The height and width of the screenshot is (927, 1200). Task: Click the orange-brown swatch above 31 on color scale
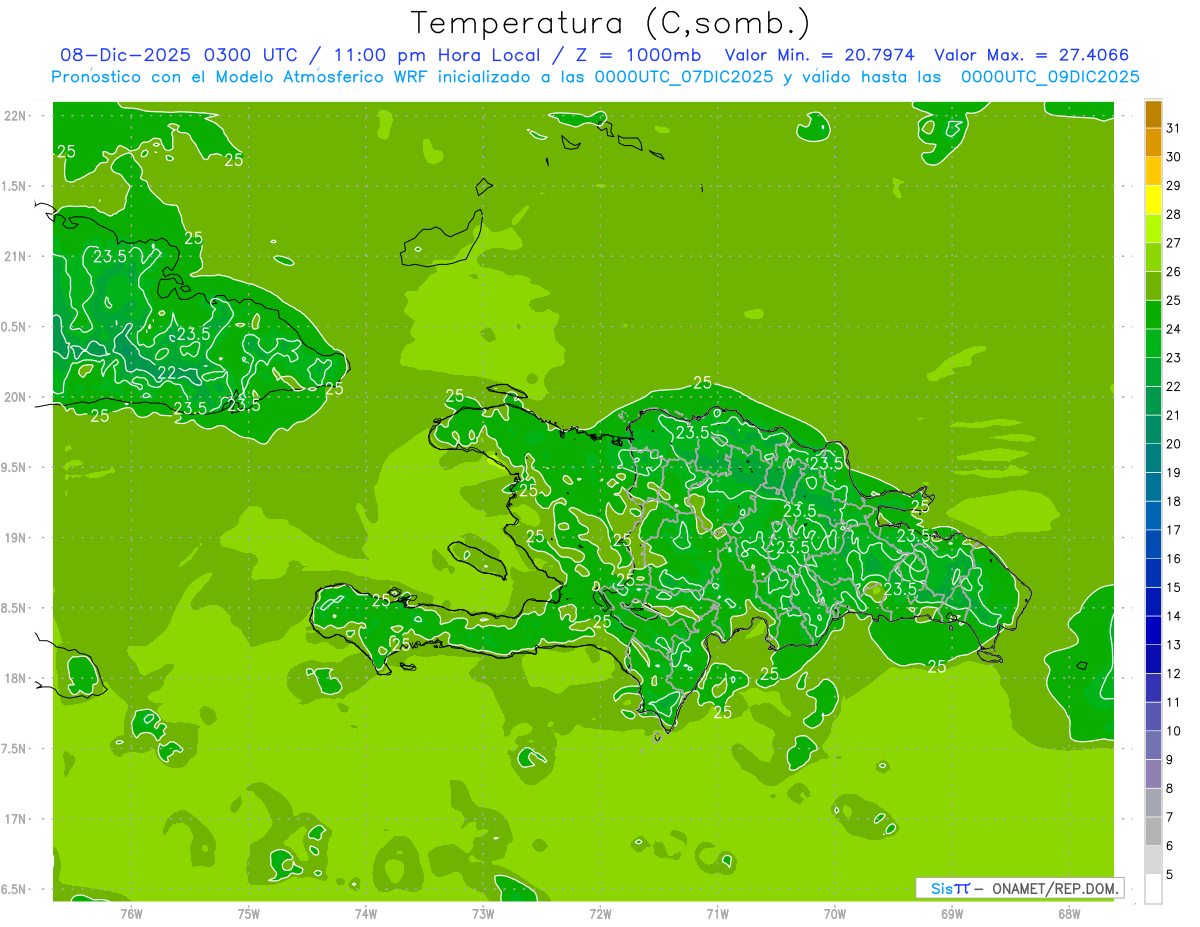(x=1153, y=113)
